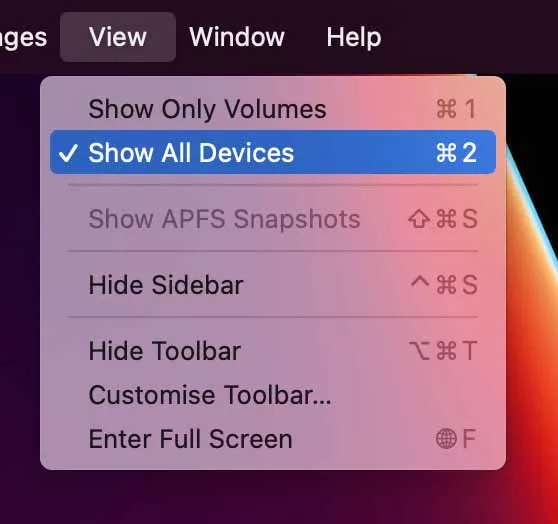
Task: Select Enter Full Screen menu item
Action: (x=273, y=439)
